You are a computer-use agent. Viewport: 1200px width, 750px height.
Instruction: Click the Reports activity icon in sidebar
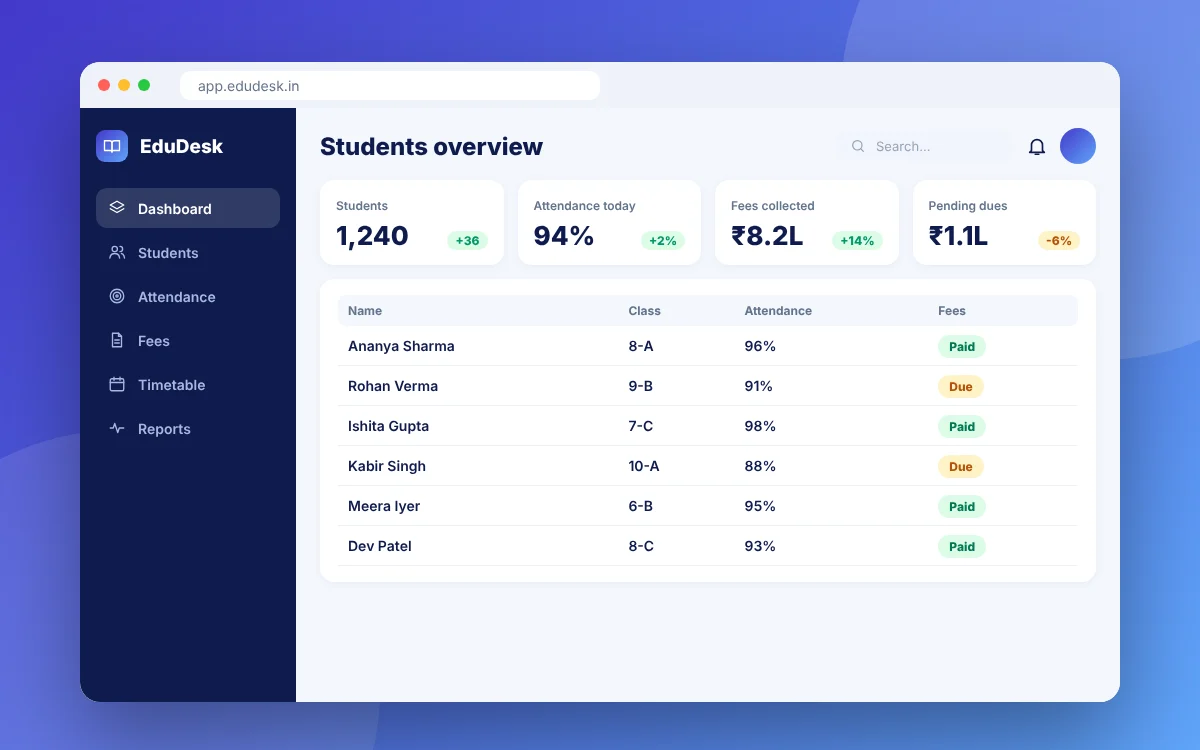tap(117, 429)
